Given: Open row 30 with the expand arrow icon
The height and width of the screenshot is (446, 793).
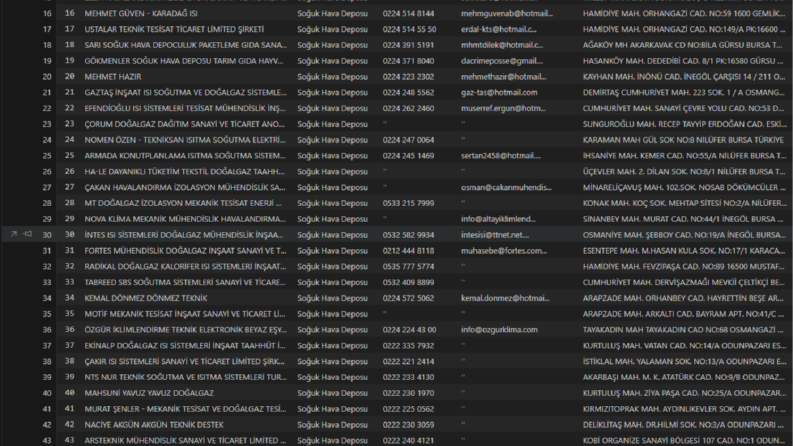Looking at the screenshot, I should coord(14,234).
